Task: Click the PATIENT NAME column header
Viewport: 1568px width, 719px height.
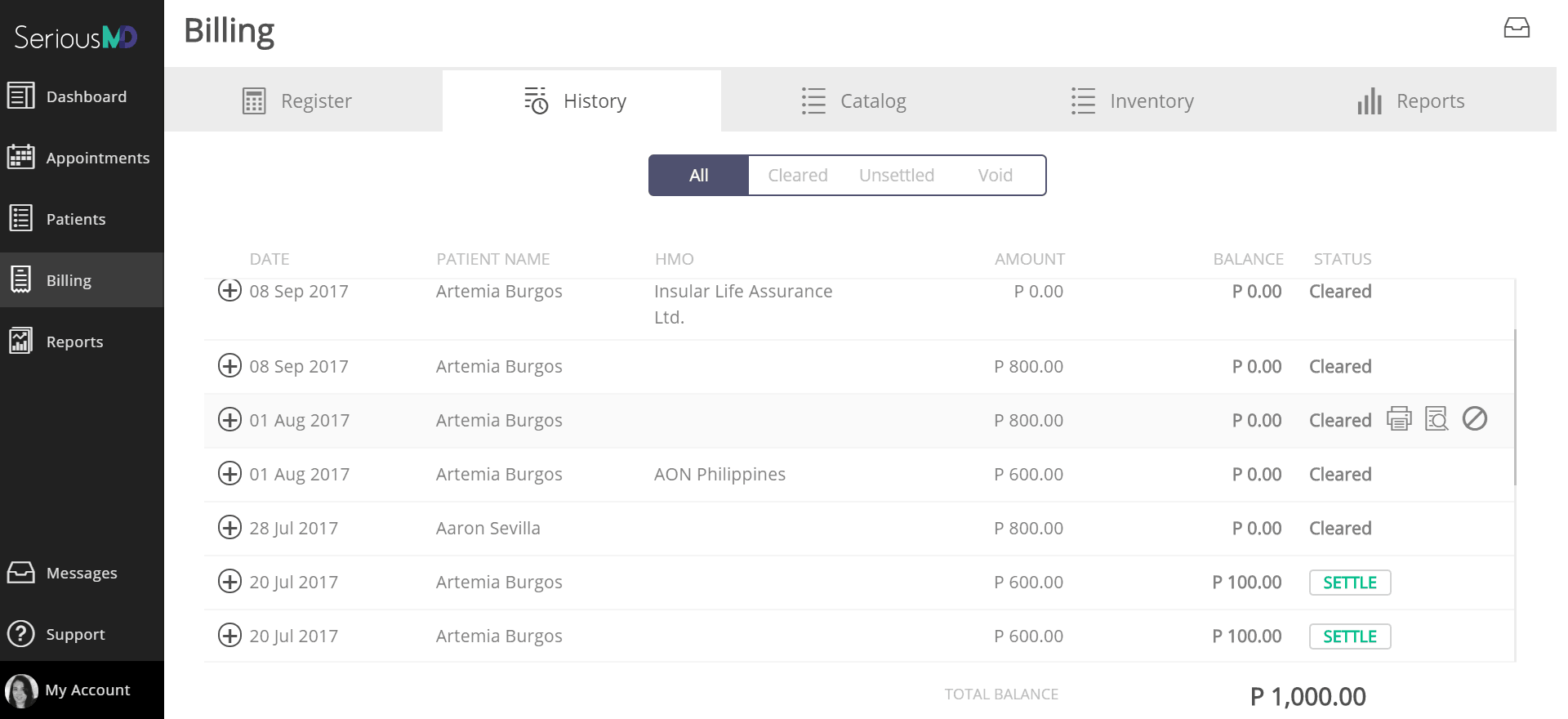Action: [493, 259]
